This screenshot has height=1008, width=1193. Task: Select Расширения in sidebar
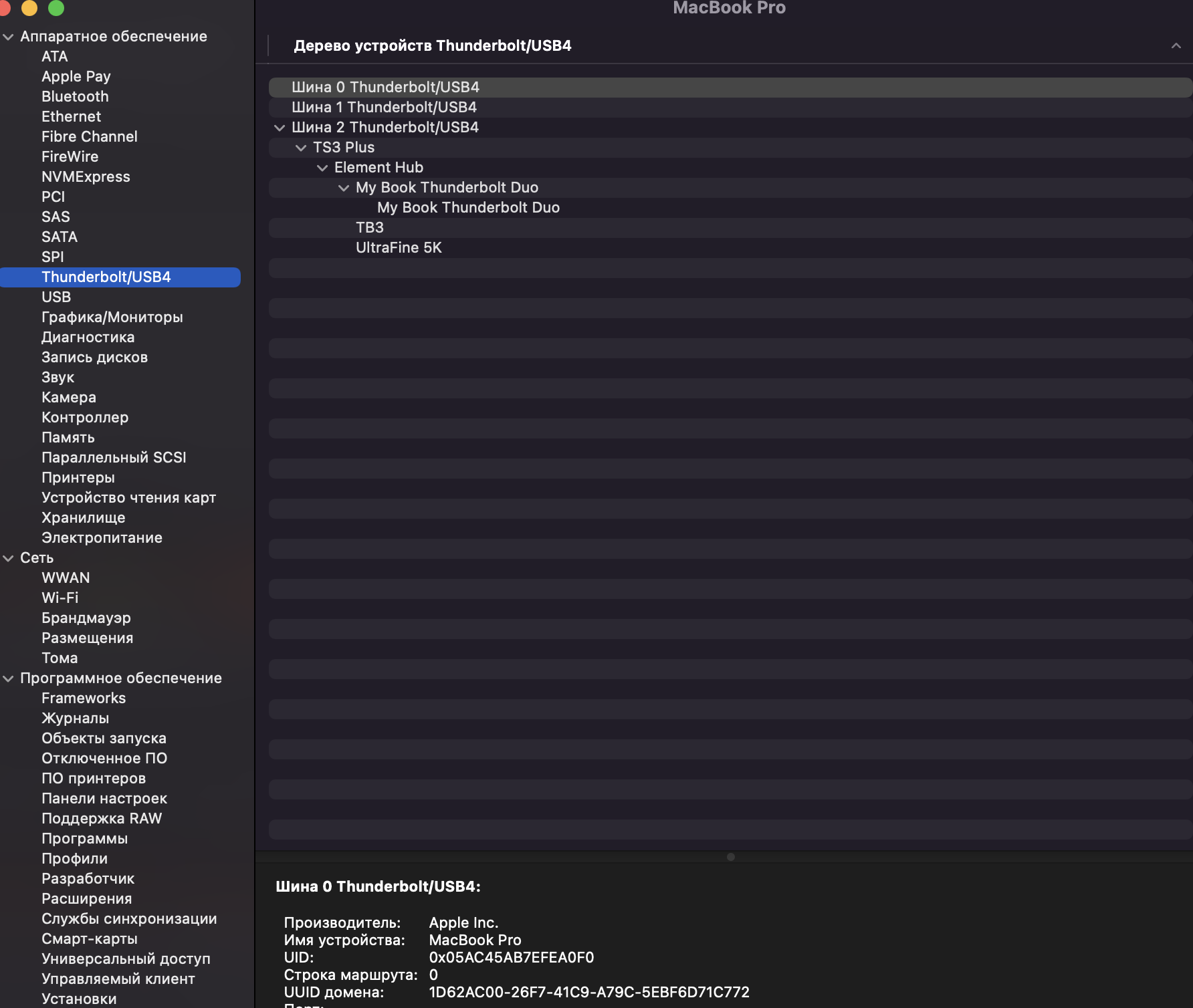tap(87, 899)
